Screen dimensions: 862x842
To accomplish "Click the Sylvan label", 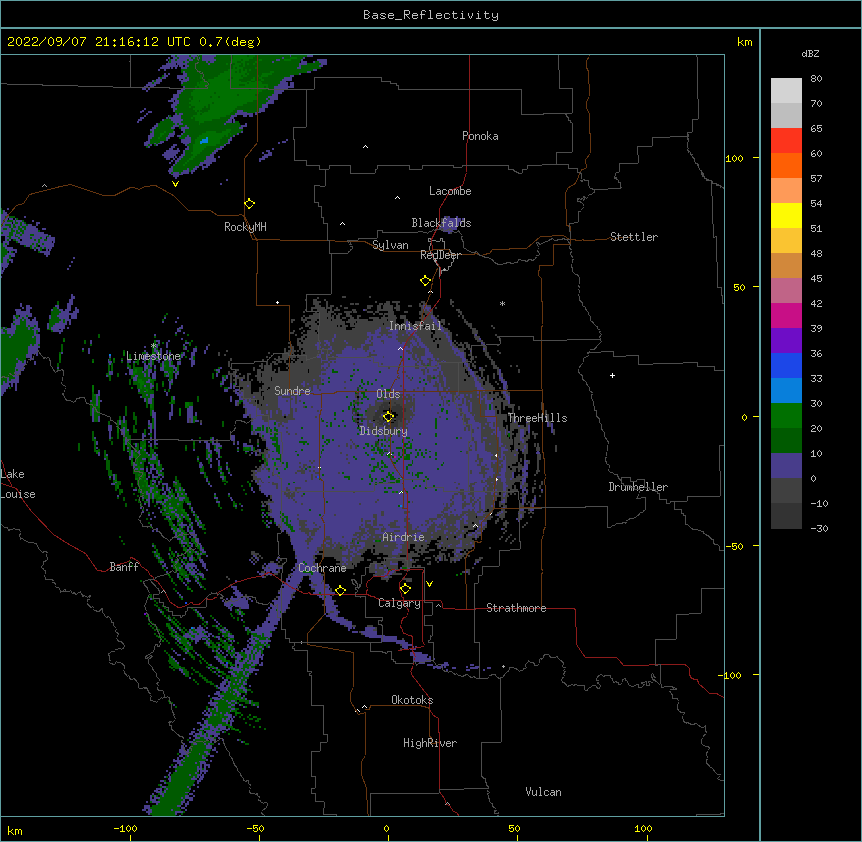I will pyautogui.click(x=390, y=245).
